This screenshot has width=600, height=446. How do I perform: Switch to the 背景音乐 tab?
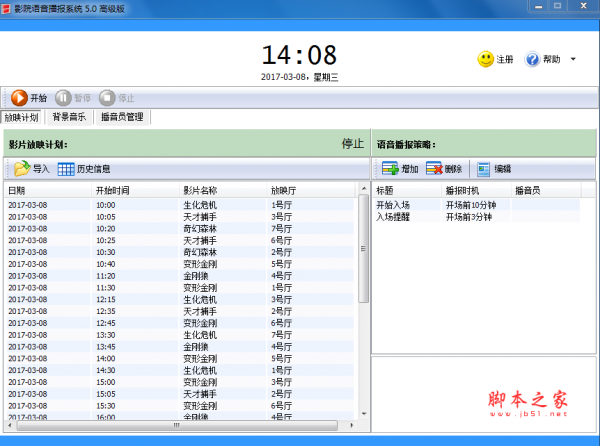(70, 117)
